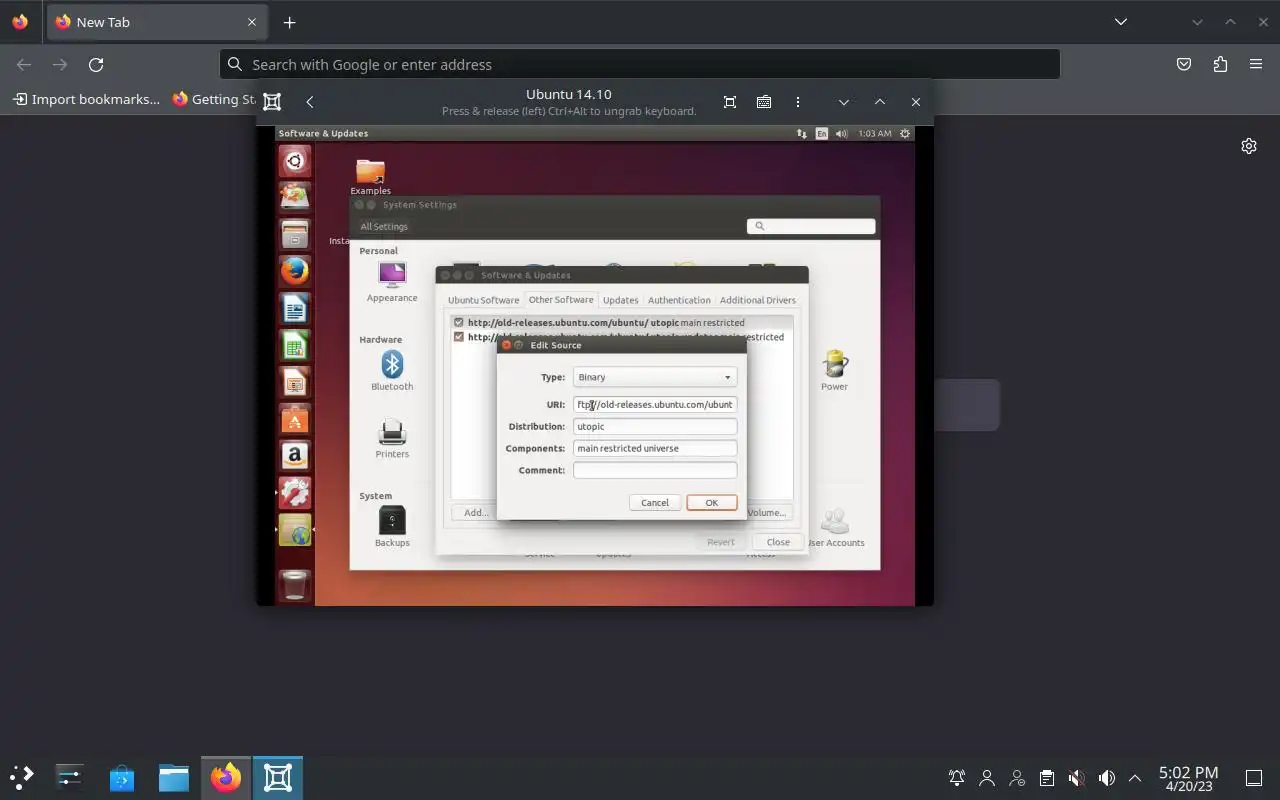
Task: Open LibreOffice Writer from the Ubuntu launcher
Action: 294,309
